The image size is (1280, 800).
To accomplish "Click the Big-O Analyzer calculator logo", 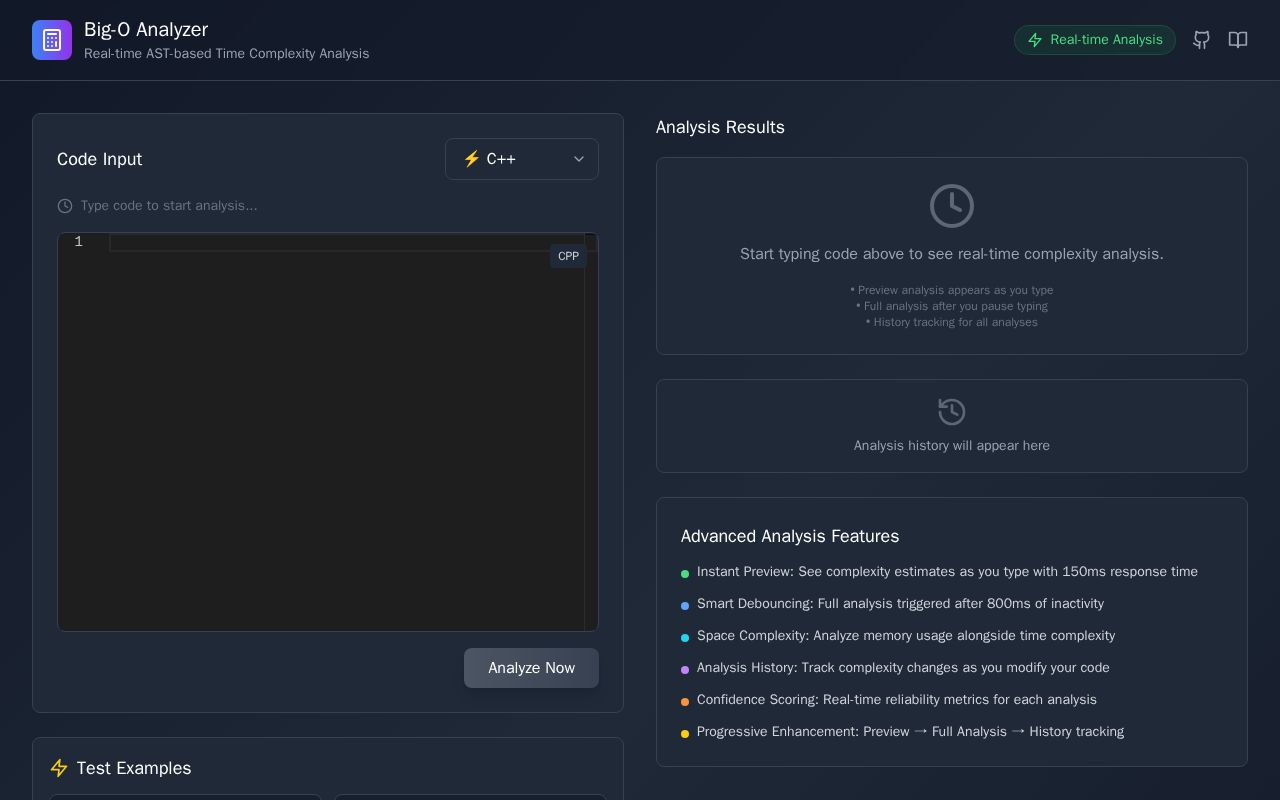I will tap(52, 40).
